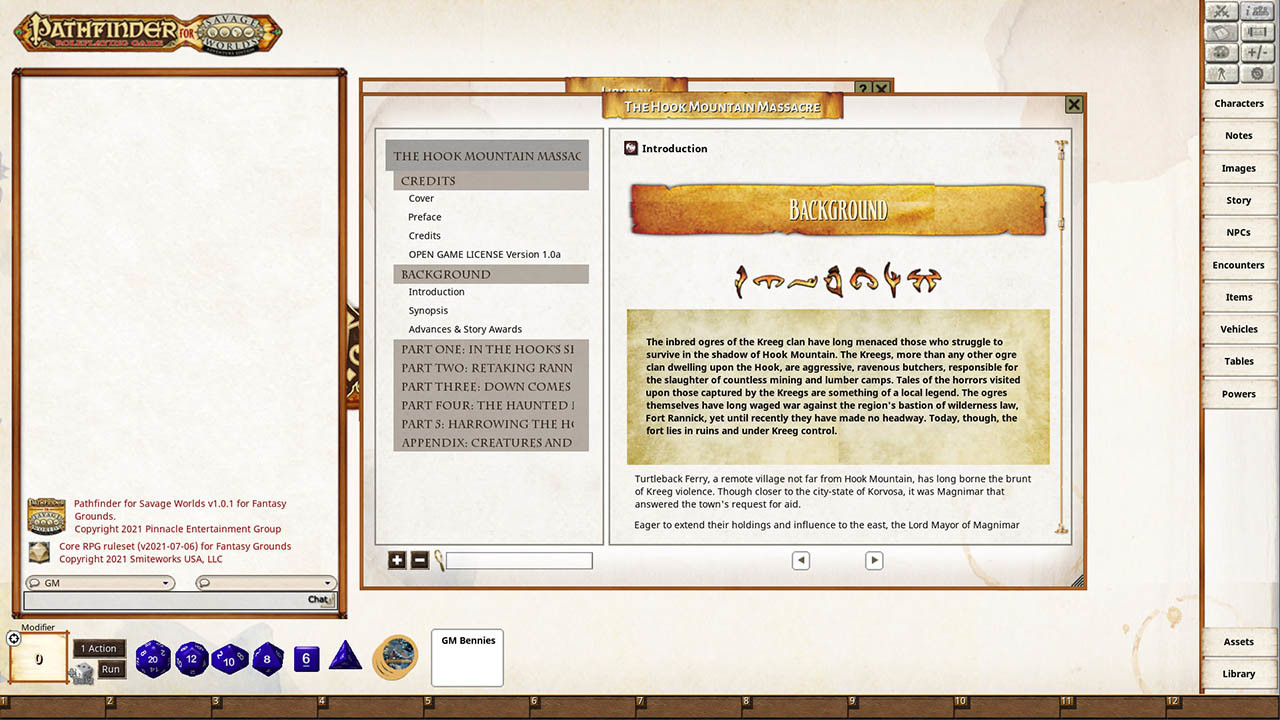The image size is (1280, 720).
Task: Select the Synopsis chapter entry
Action: (428, 310)
